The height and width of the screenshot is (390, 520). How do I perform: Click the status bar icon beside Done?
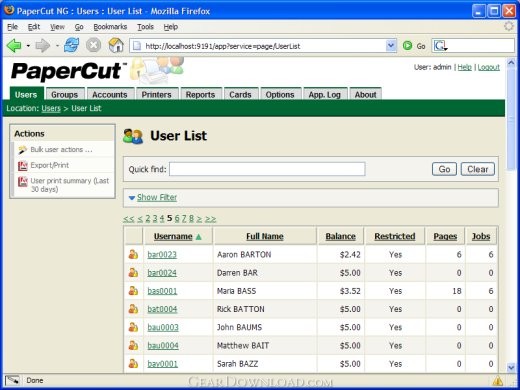pos(12,380)
